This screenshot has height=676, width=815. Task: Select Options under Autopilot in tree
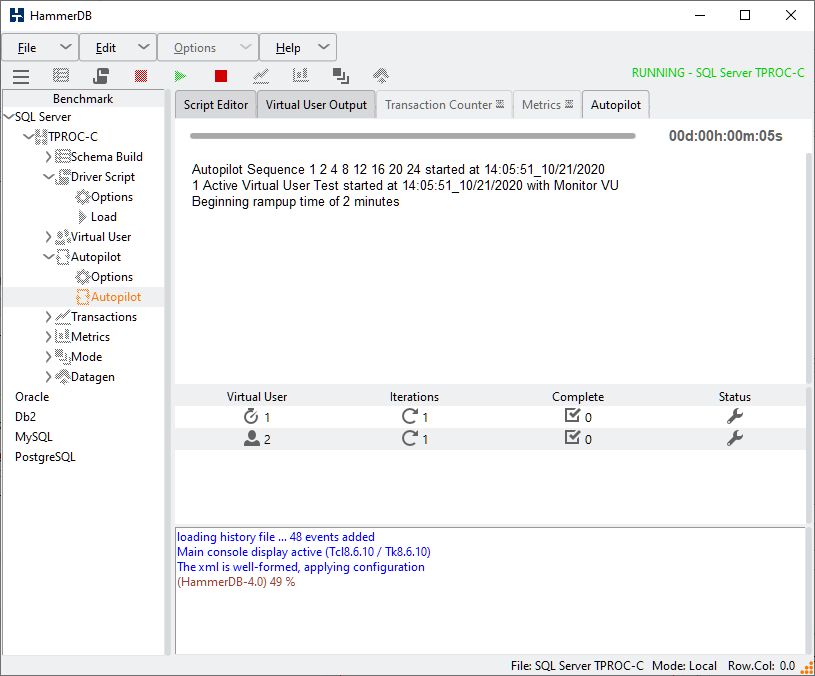tap(112, 277)
